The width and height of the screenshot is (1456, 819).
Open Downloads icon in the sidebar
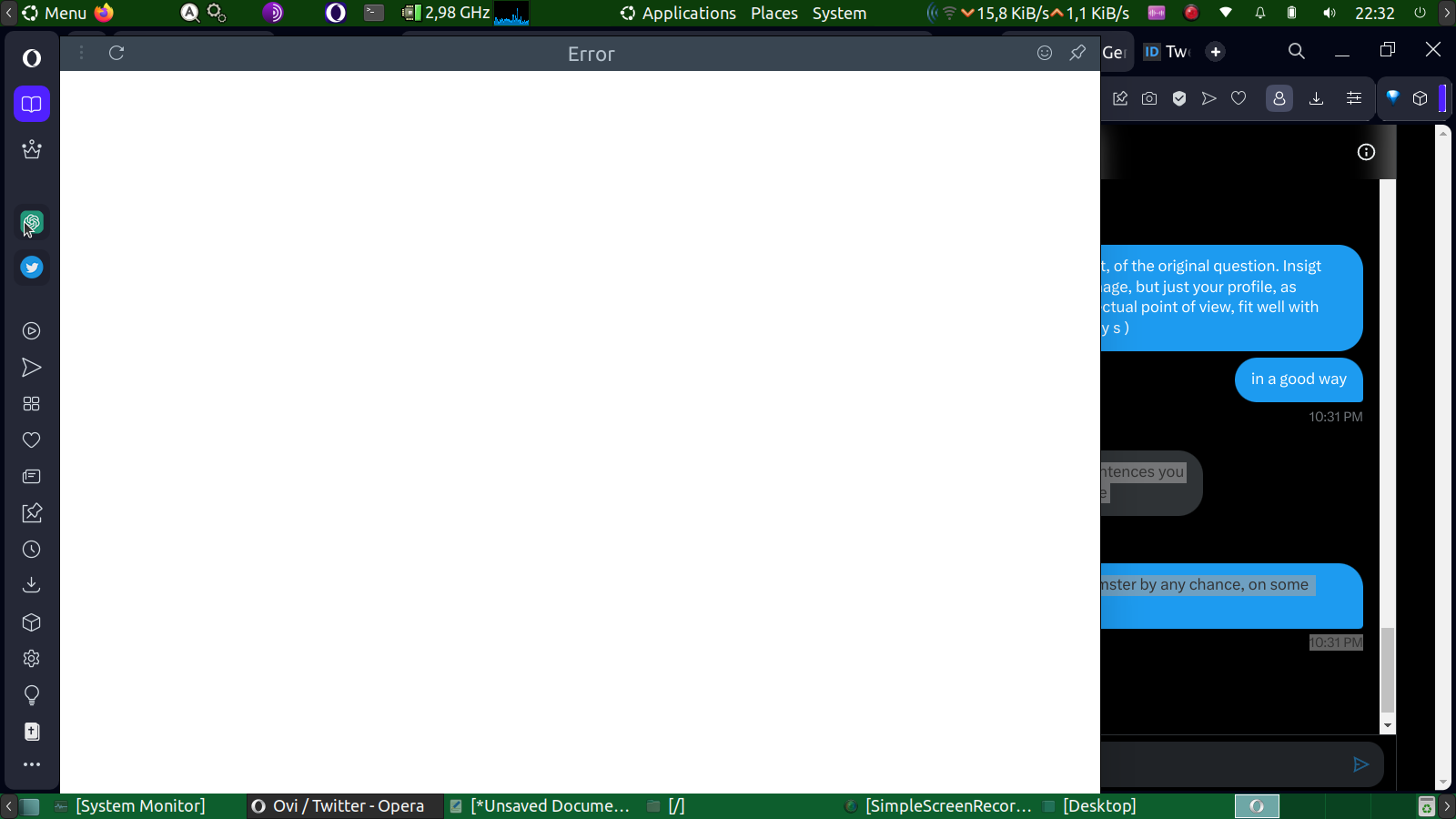click(32, 585)
